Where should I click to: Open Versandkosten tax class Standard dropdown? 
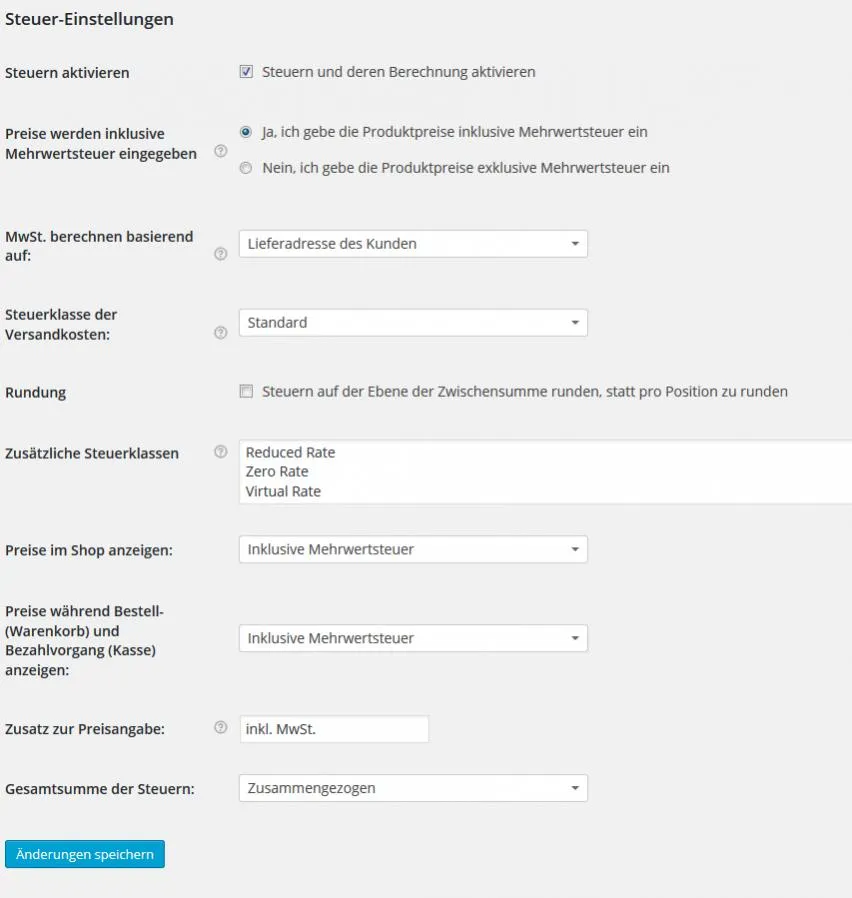[413, 323]
